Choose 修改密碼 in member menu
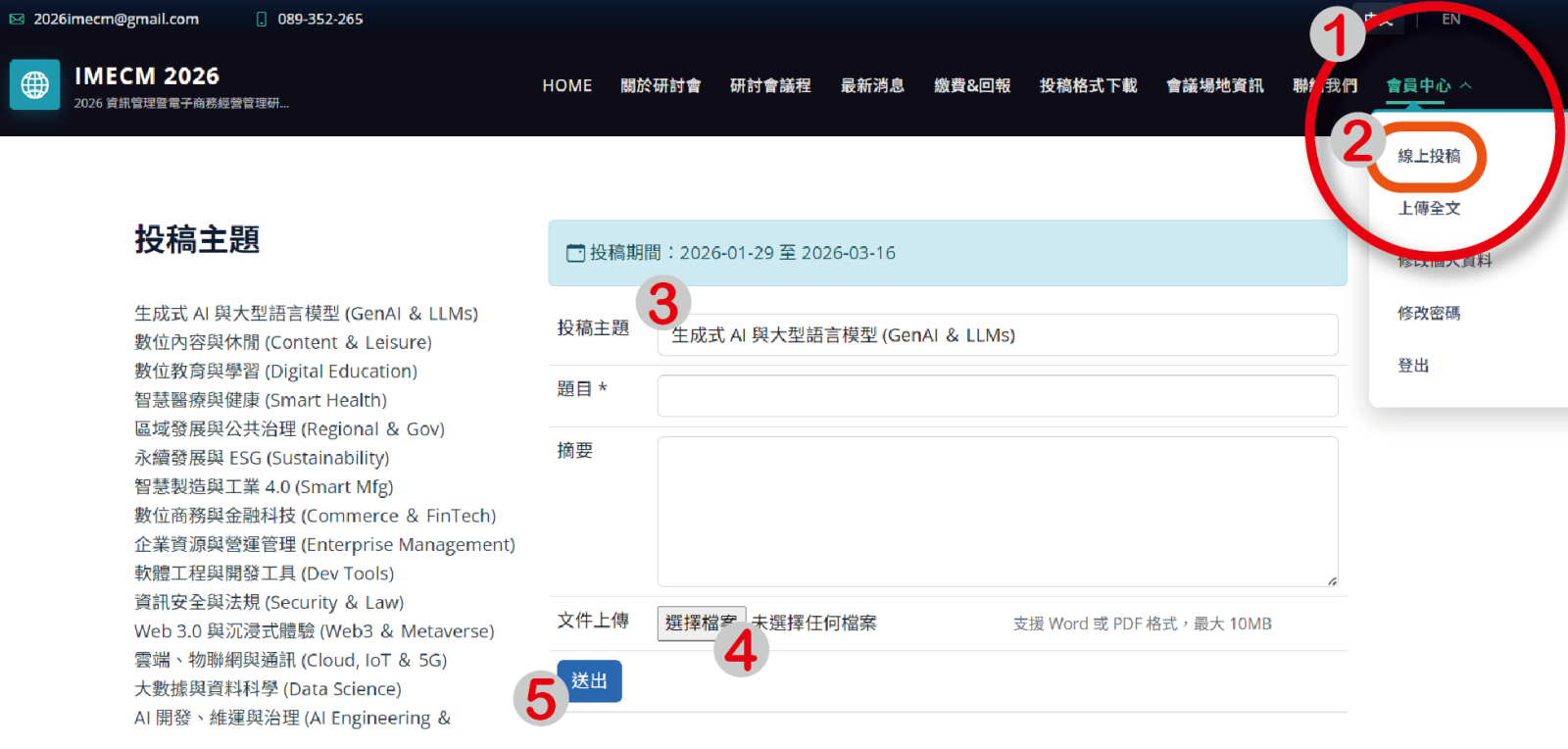The image size is (1568, 749). click(x=1429, y=313)
